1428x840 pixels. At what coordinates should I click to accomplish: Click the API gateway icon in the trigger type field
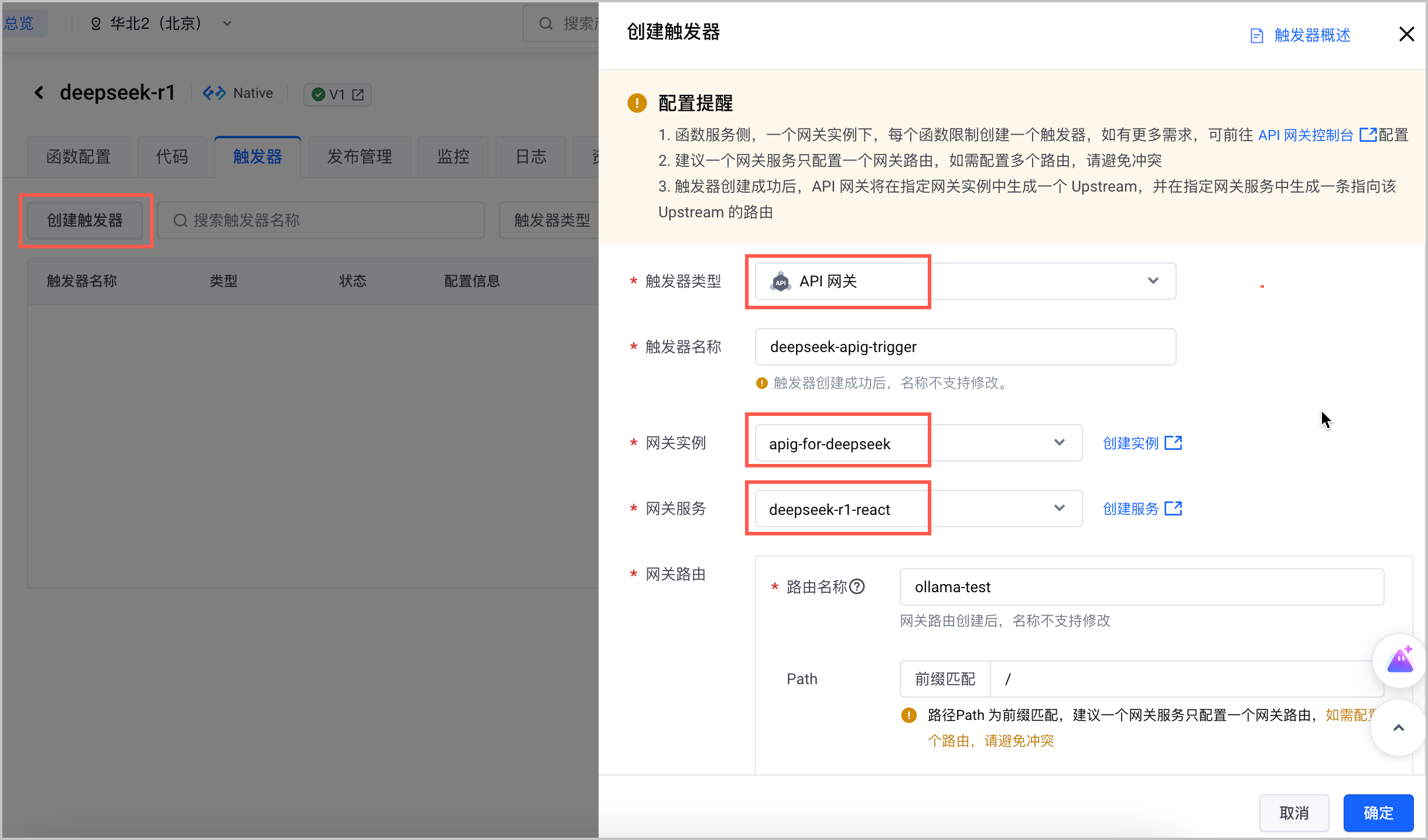[780, 282]
